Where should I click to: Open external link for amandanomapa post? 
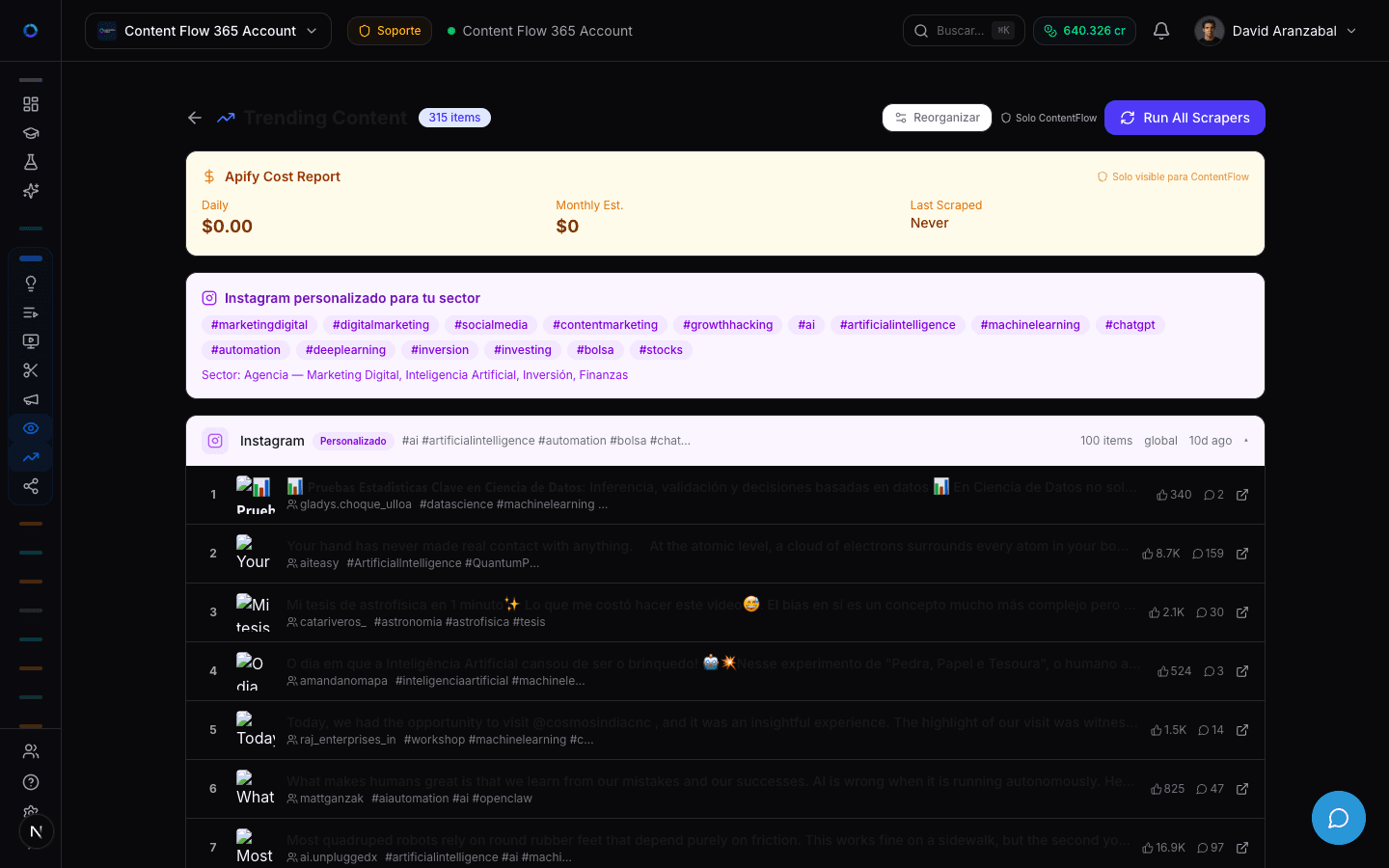(x=1242, y=671)
